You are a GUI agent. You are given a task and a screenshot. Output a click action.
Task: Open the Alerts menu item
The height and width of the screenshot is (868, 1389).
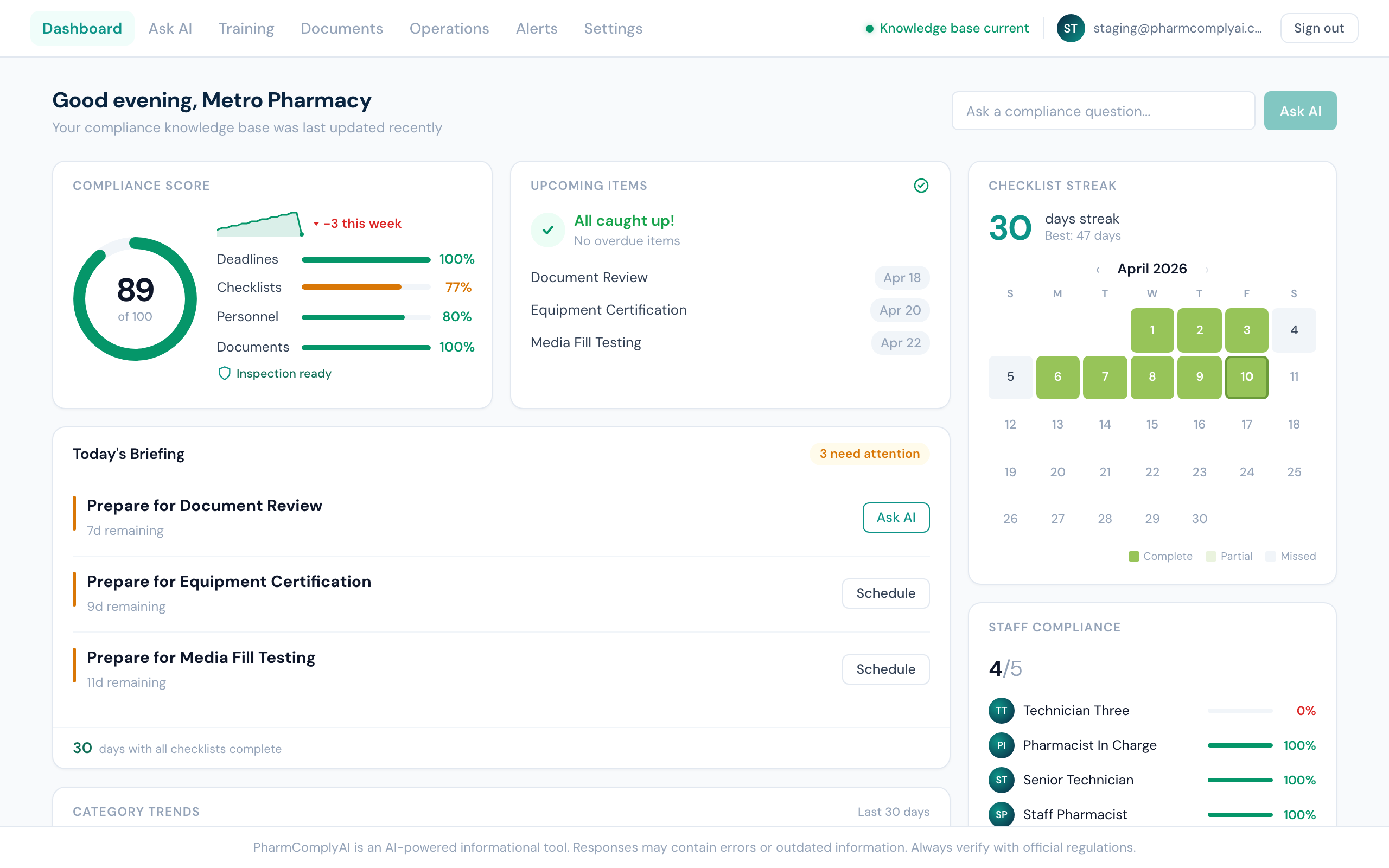(x=536, y=28)
